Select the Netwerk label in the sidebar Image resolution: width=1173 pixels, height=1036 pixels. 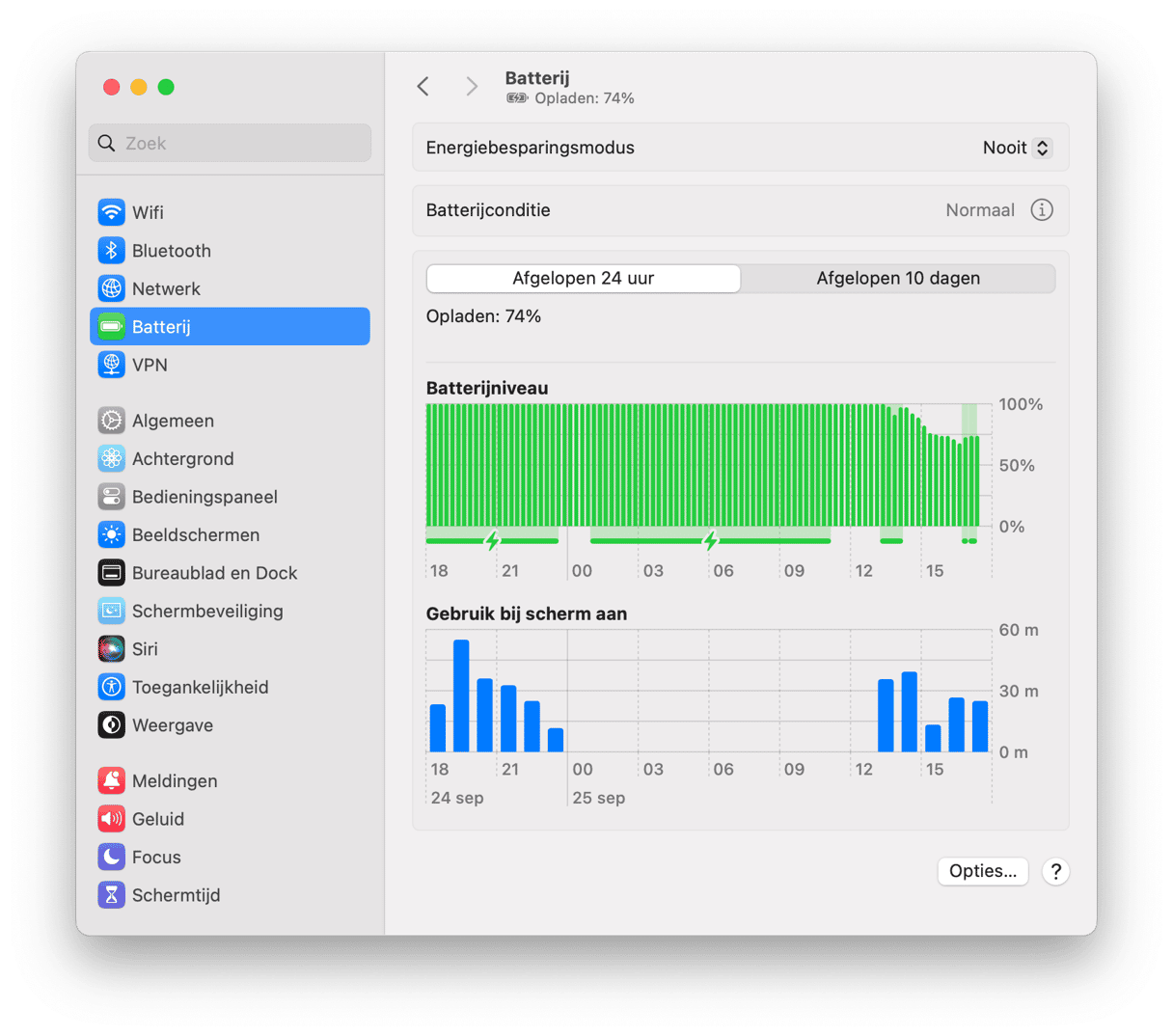tap(166, 288)
